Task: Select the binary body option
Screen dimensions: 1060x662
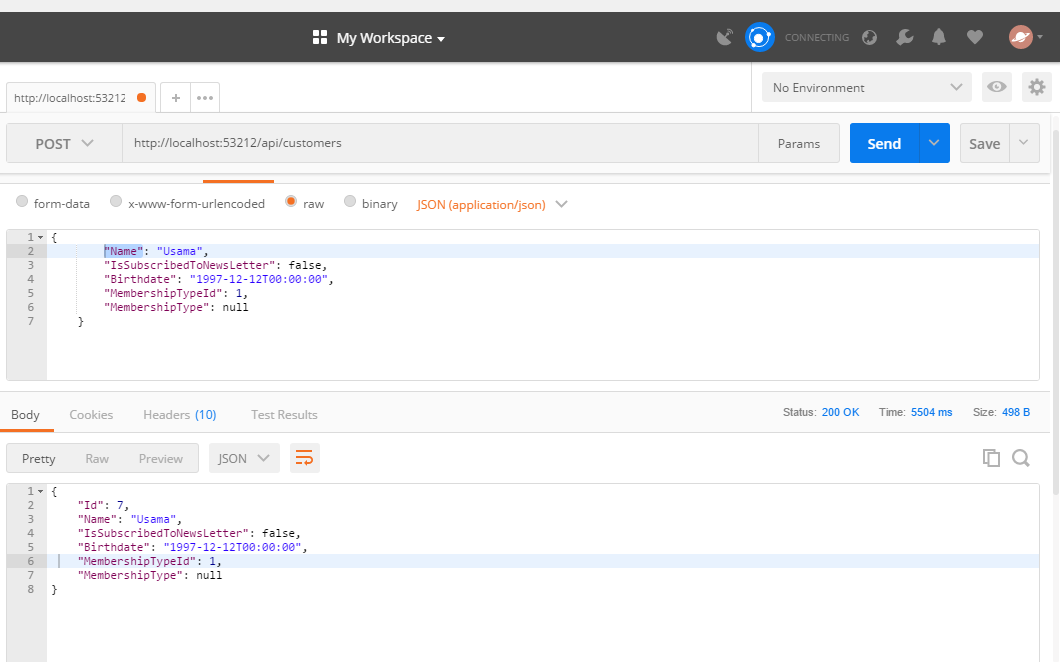Action: click(x=350, y=202)
